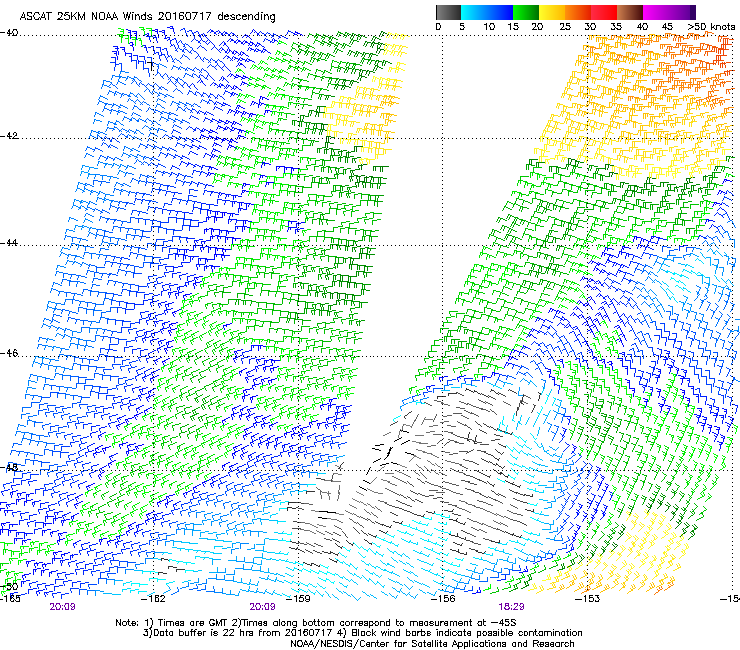Click the '30' label under the color scale
740x650 pixels.
click(590, 27)
